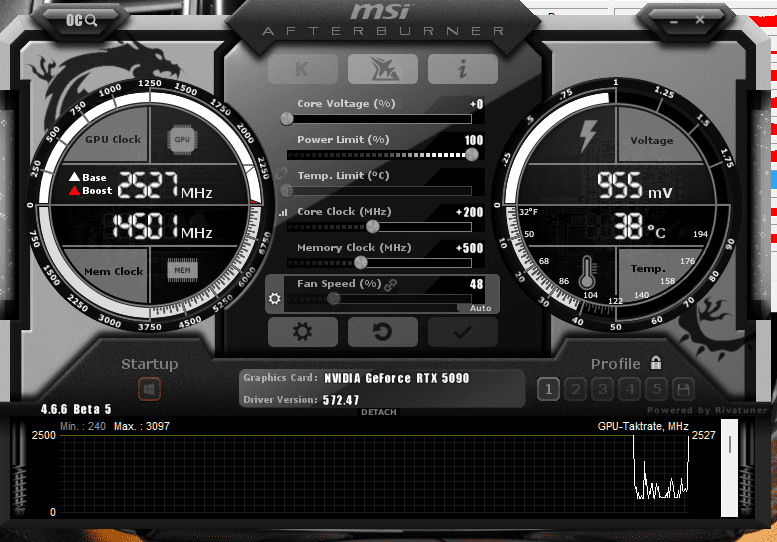Toggle fan speed link icon
Image resolution: width=777 pixels, height=542 pixels.
[x=390, y=285]
